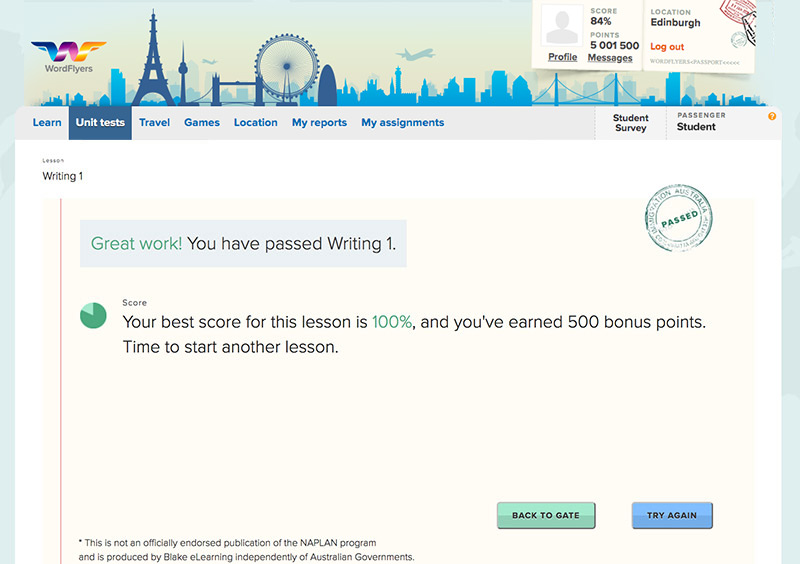Click the profile avatar picture
The height and width of the screenshot is (564, 800).
tap(562, 27)
